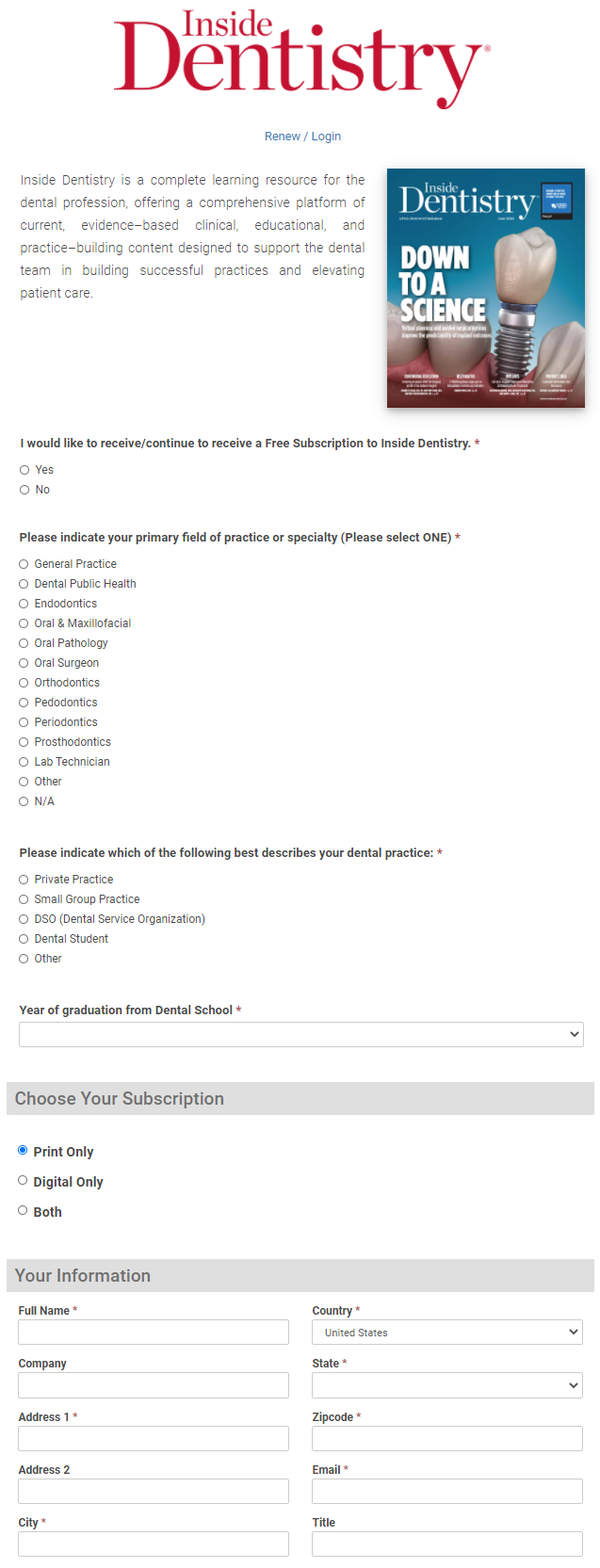Select Yes for free subscription
600x1568 pixels.
(x=24, y=470)
